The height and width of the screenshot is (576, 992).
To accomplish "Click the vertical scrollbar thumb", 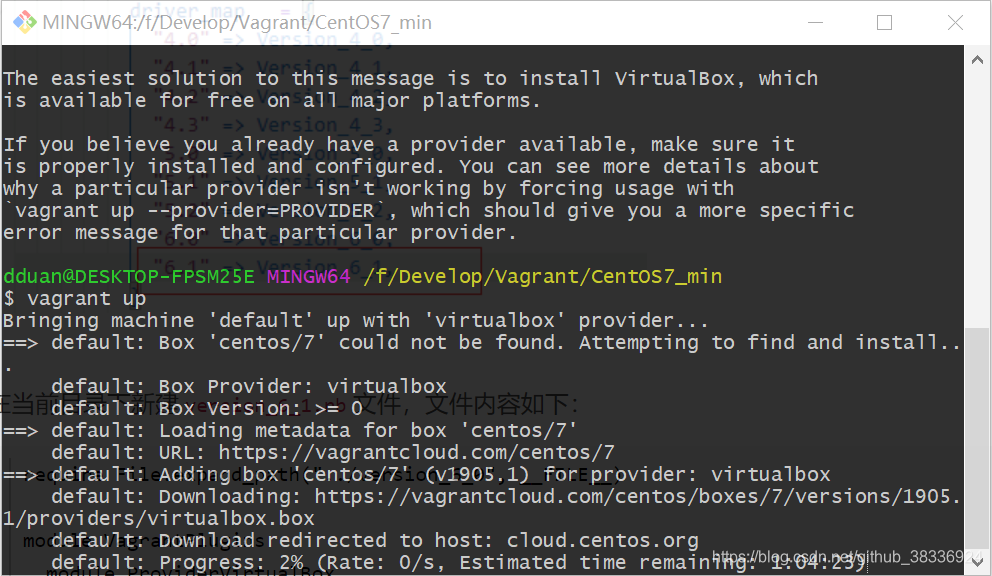I will (977, 437).
